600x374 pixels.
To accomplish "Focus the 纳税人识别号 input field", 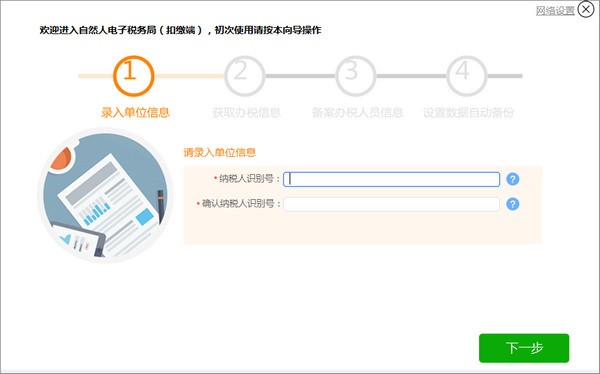I will [x=391, y=179].
